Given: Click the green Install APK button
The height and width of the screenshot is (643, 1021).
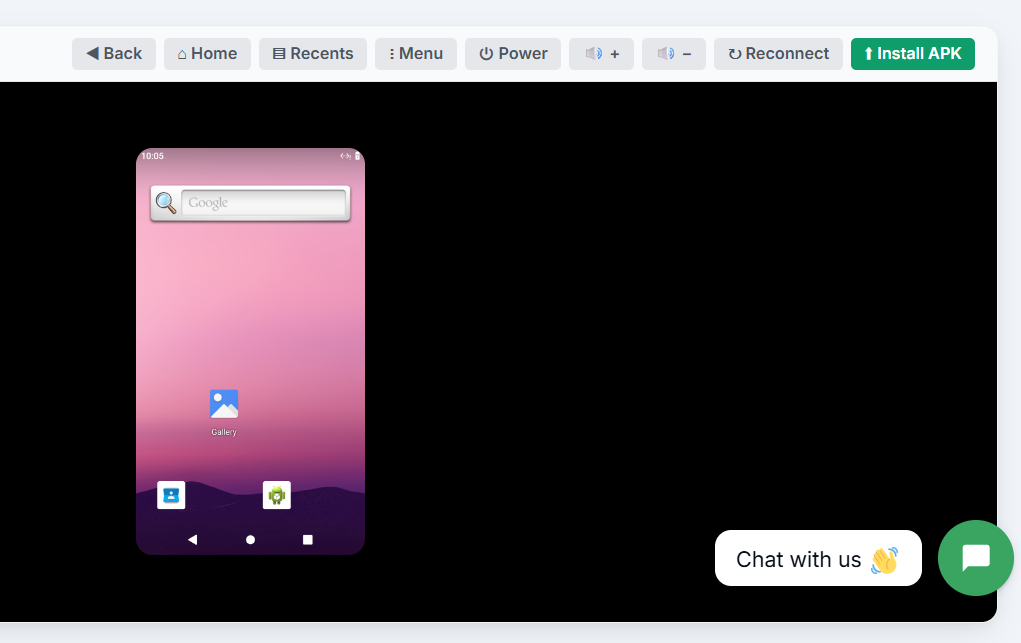Looking at the screenshot, I should pyautogui.click(x=912, y=53).
